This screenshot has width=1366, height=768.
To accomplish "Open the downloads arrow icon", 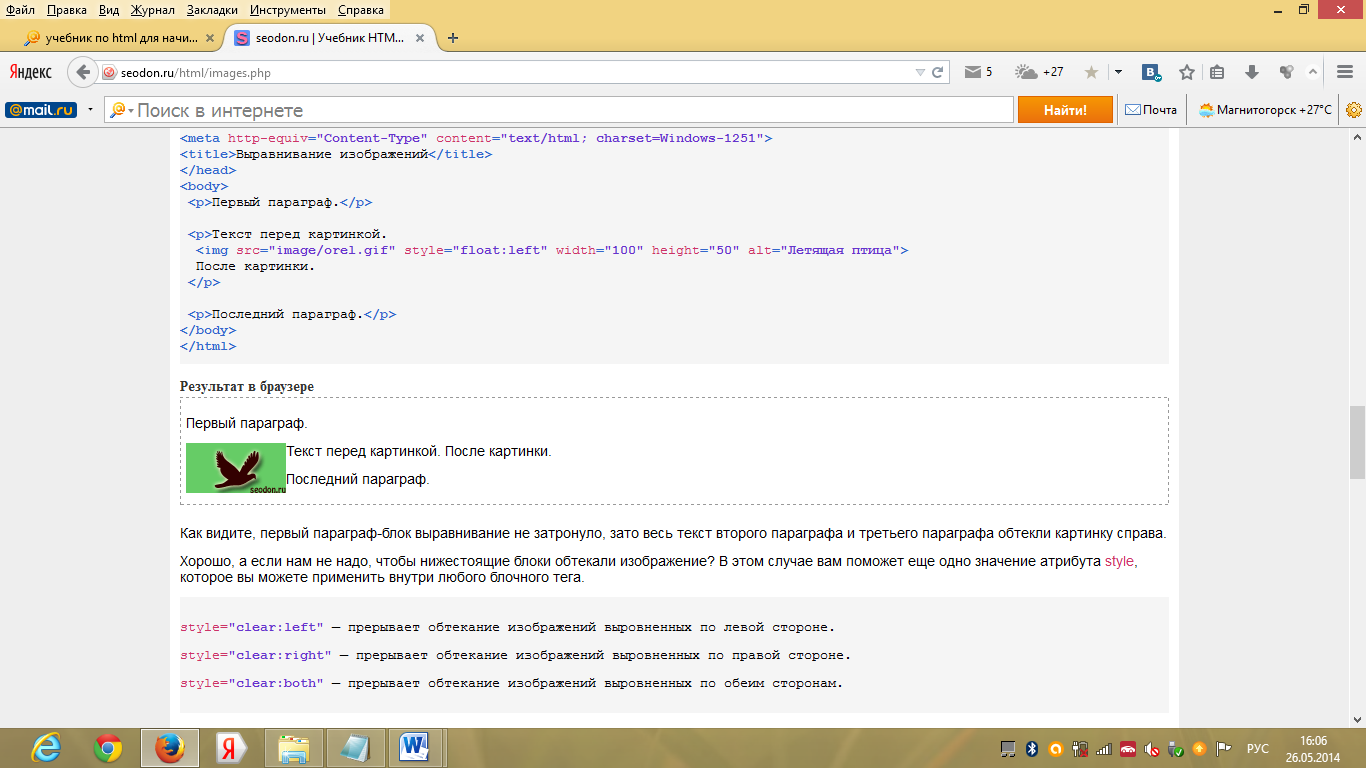I will coord(1251,72).
